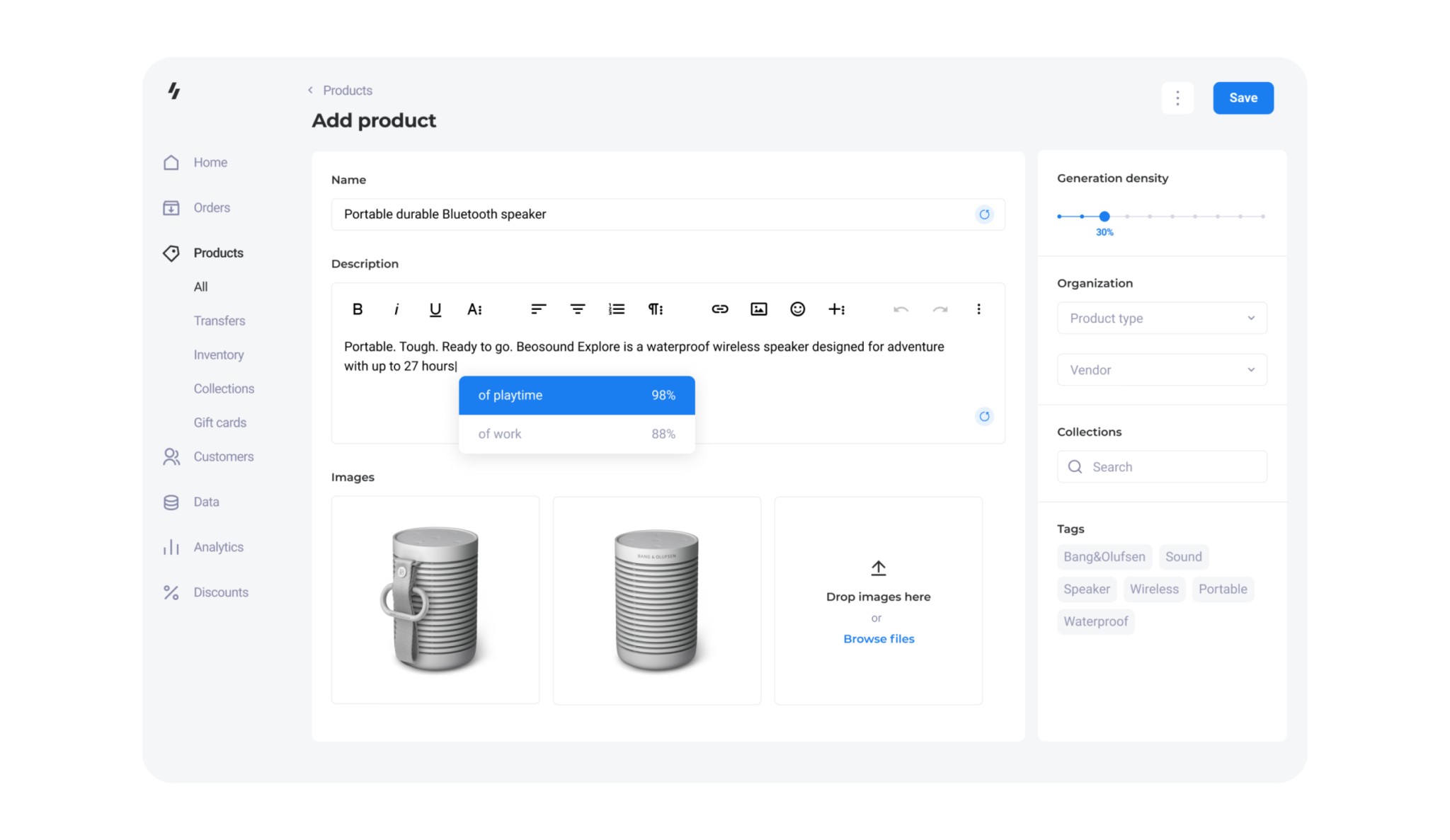Open Collections submenu item in sidebar

coord(224,389)
